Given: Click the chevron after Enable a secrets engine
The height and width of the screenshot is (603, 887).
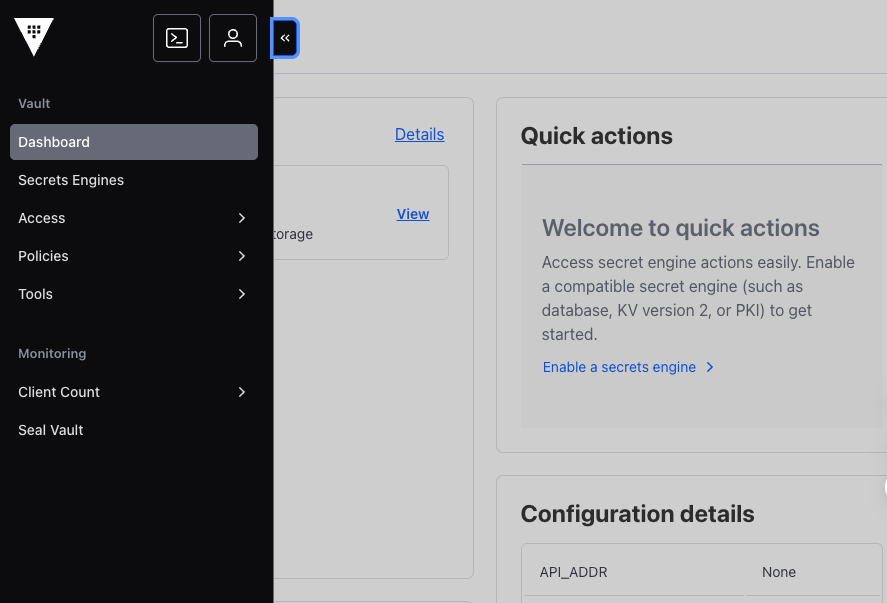Looking at the screenshot, I should click(710, 367).
